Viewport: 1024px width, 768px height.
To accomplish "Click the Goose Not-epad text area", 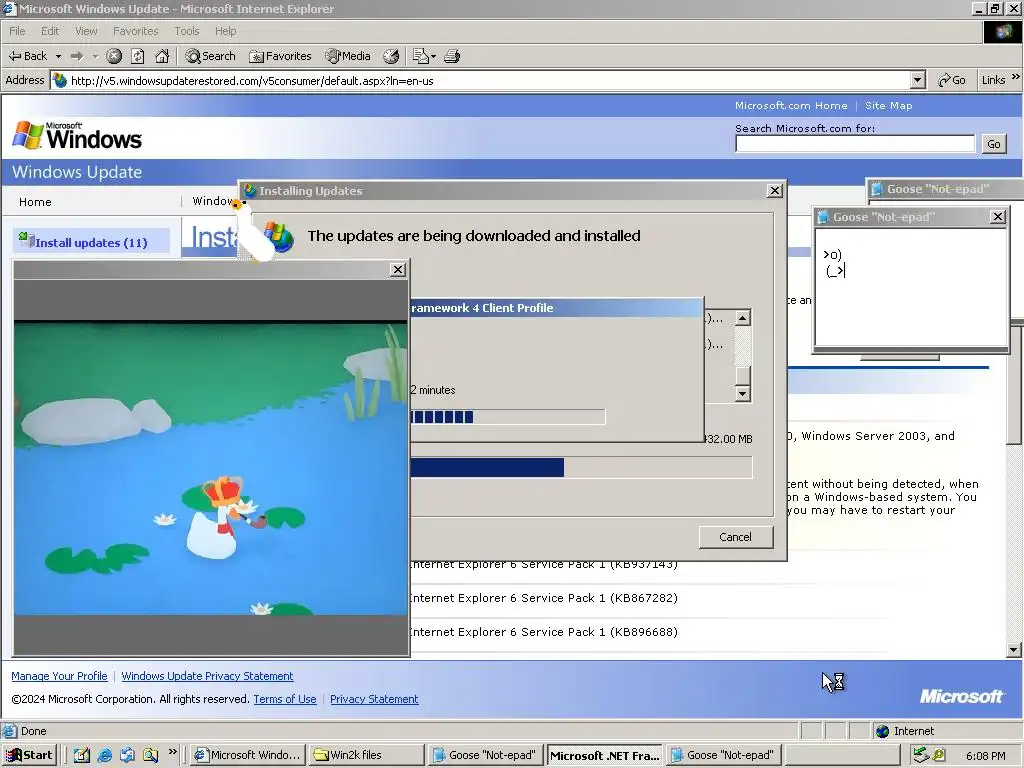I will 911,285.
